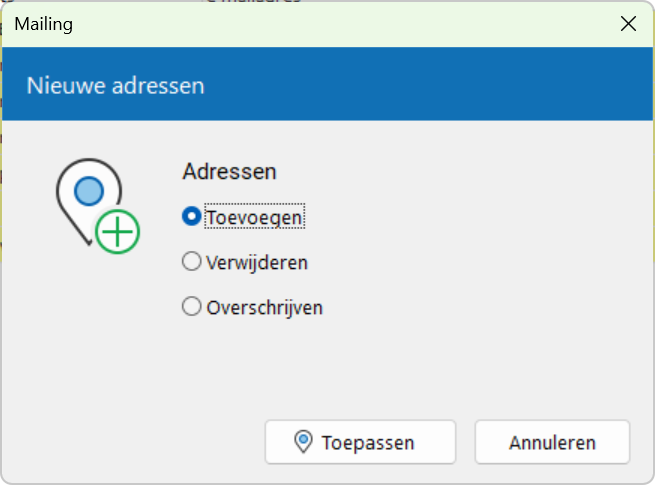Cancel using the Annuleren button
This screenshot has width=655, height=485.
click(552, 442)
